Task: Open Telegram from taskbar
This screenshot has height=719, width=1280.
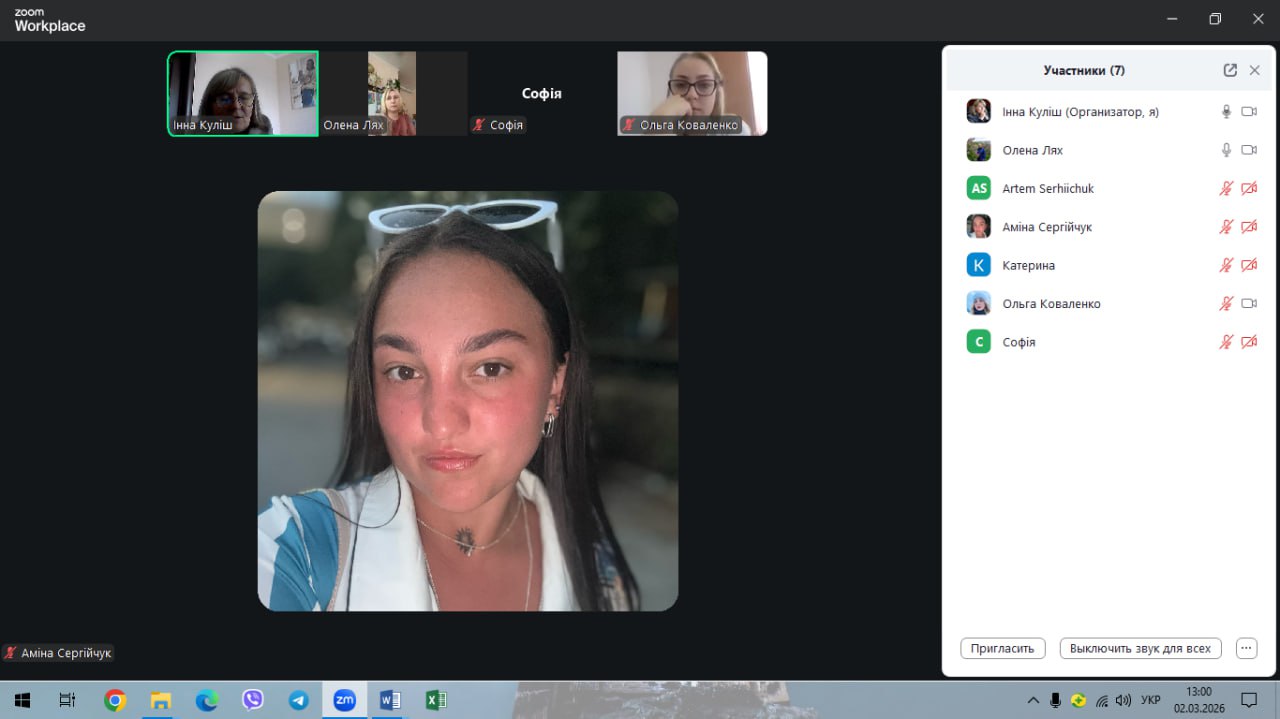Action: click(x=298, y=700)
